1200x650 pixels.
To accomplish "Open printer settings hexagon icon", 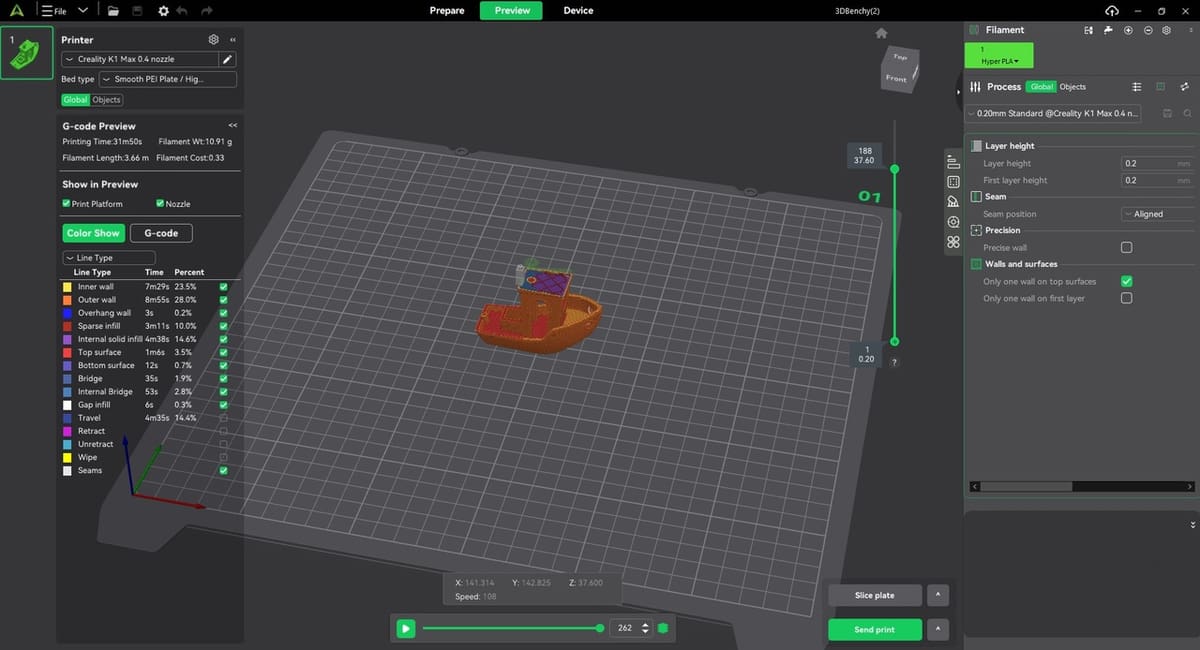I will (x=213, y=39).
